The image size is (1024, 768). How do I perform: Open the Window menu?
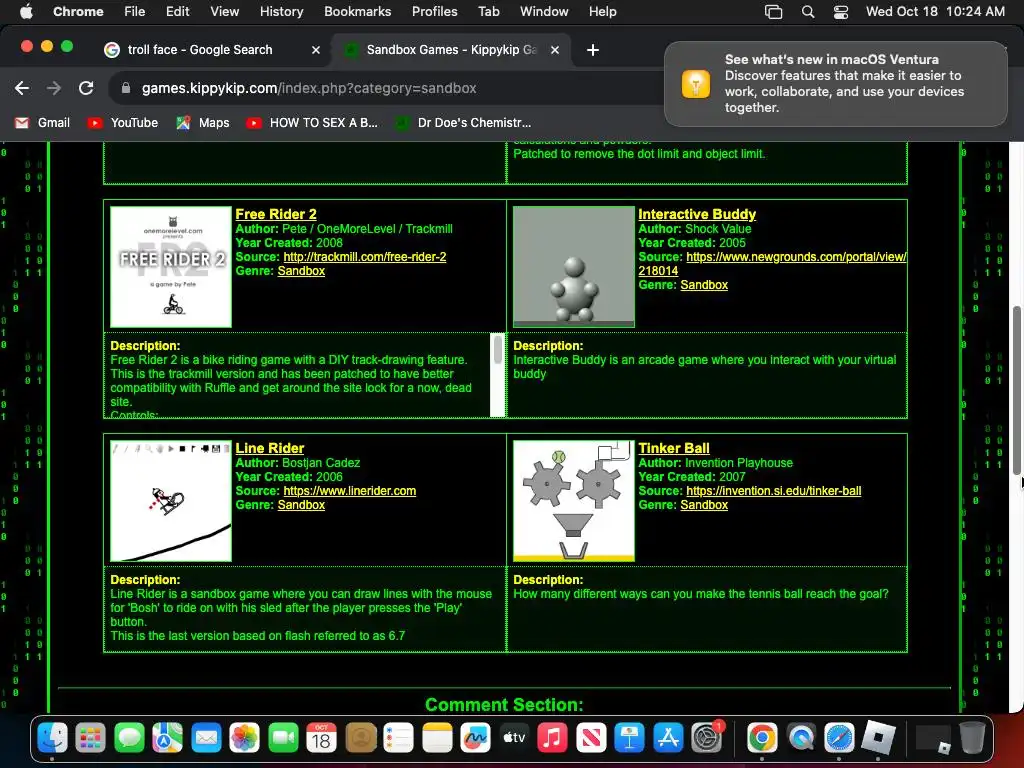point(544,12)
